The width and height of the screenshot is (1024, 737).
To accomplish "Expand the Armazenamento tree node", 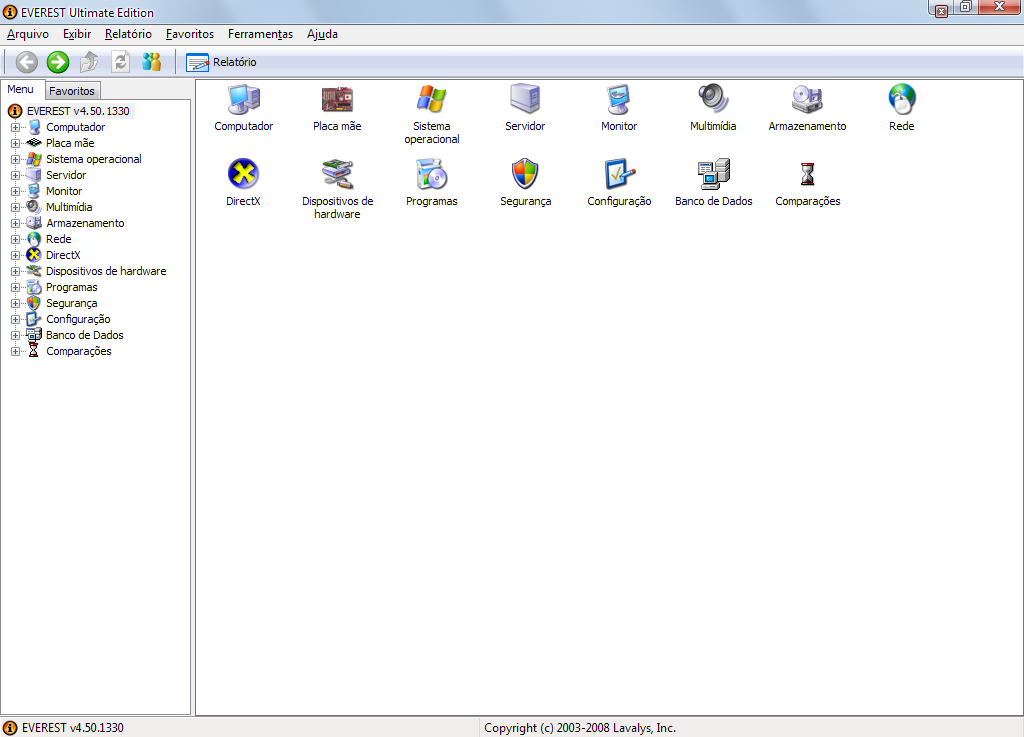I will click(x=15, y=223).
